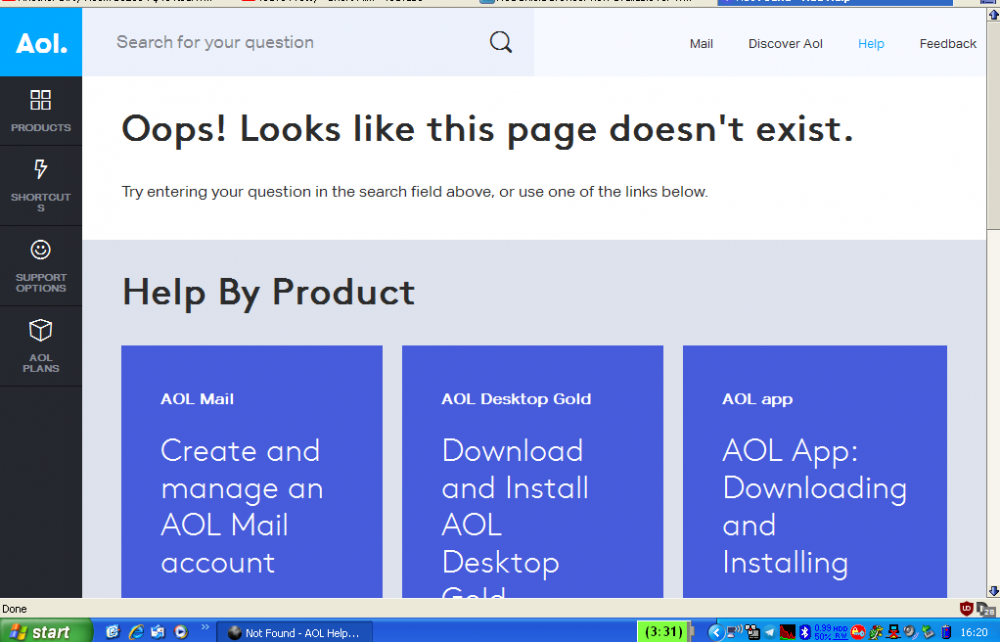This screenshot has width=1000, height=642.
Task: Expand the Quick Launch overflow chevron
Action: (206, 628)
